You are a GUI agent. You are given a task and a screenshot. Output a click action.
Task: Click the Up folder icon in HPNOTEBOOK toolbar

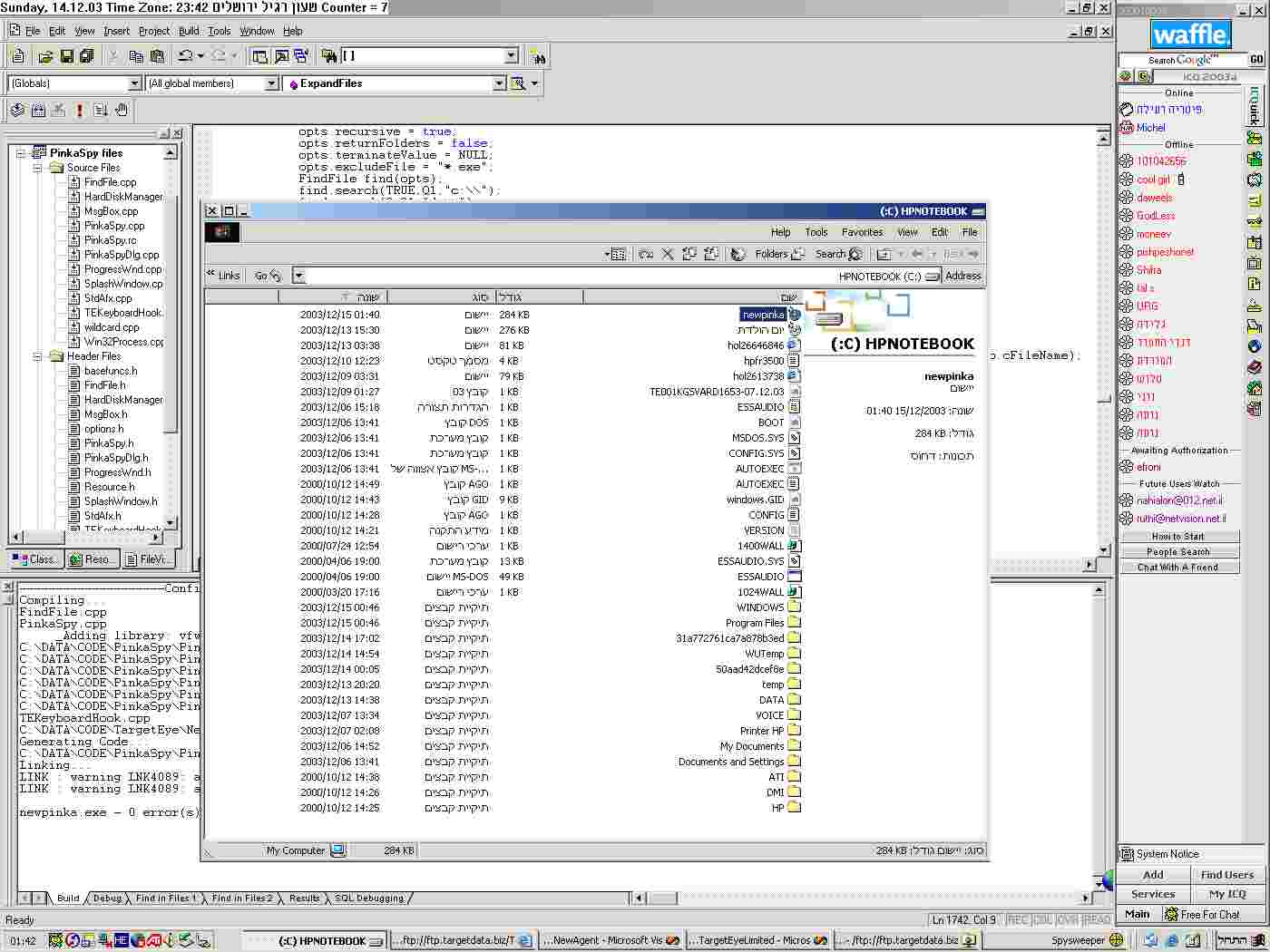(x=884, y=254)
